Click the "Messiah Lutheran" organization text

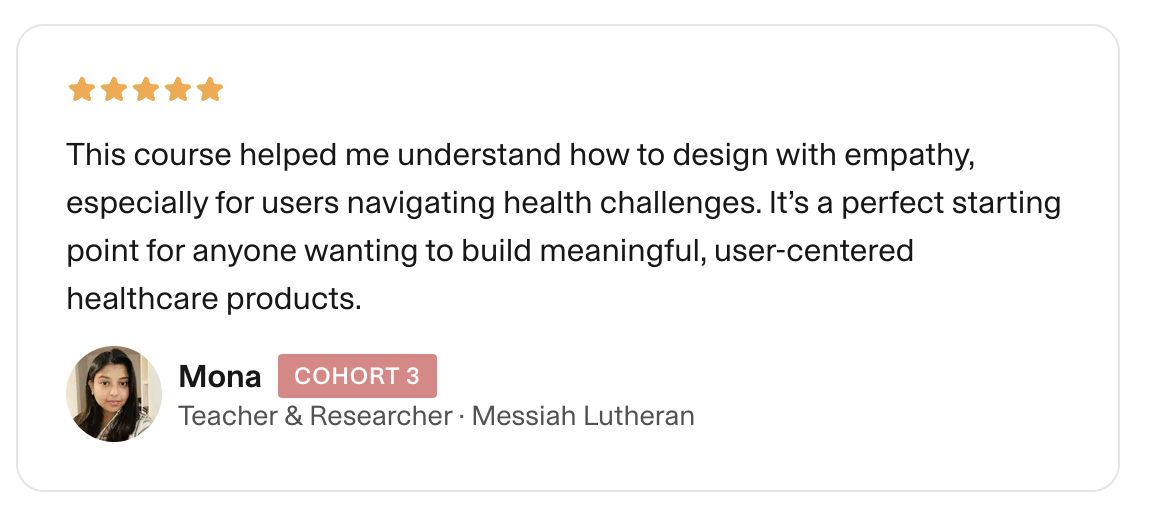[x=583, y=416]
